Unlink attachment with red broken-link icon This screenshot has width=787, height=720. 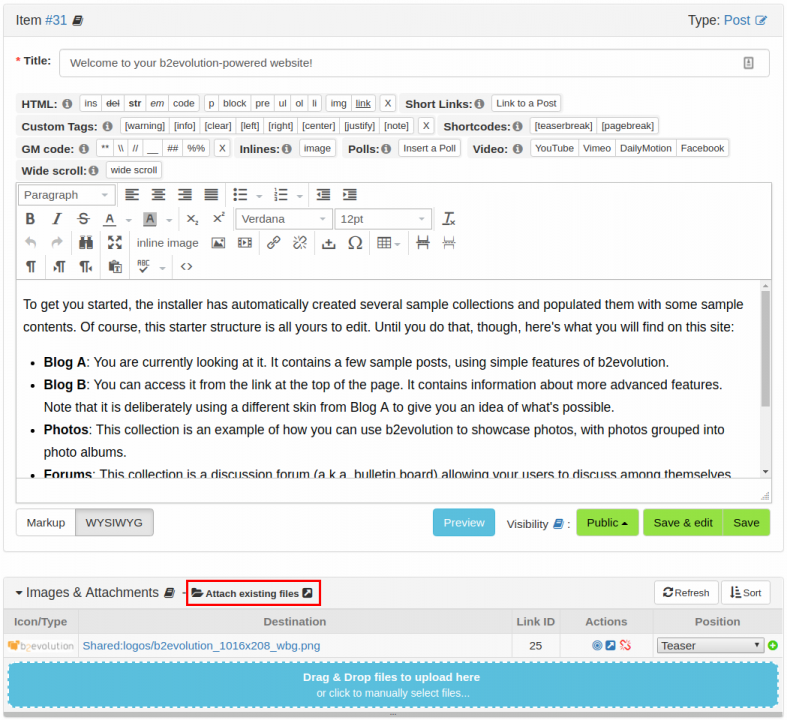pos(625,645)
